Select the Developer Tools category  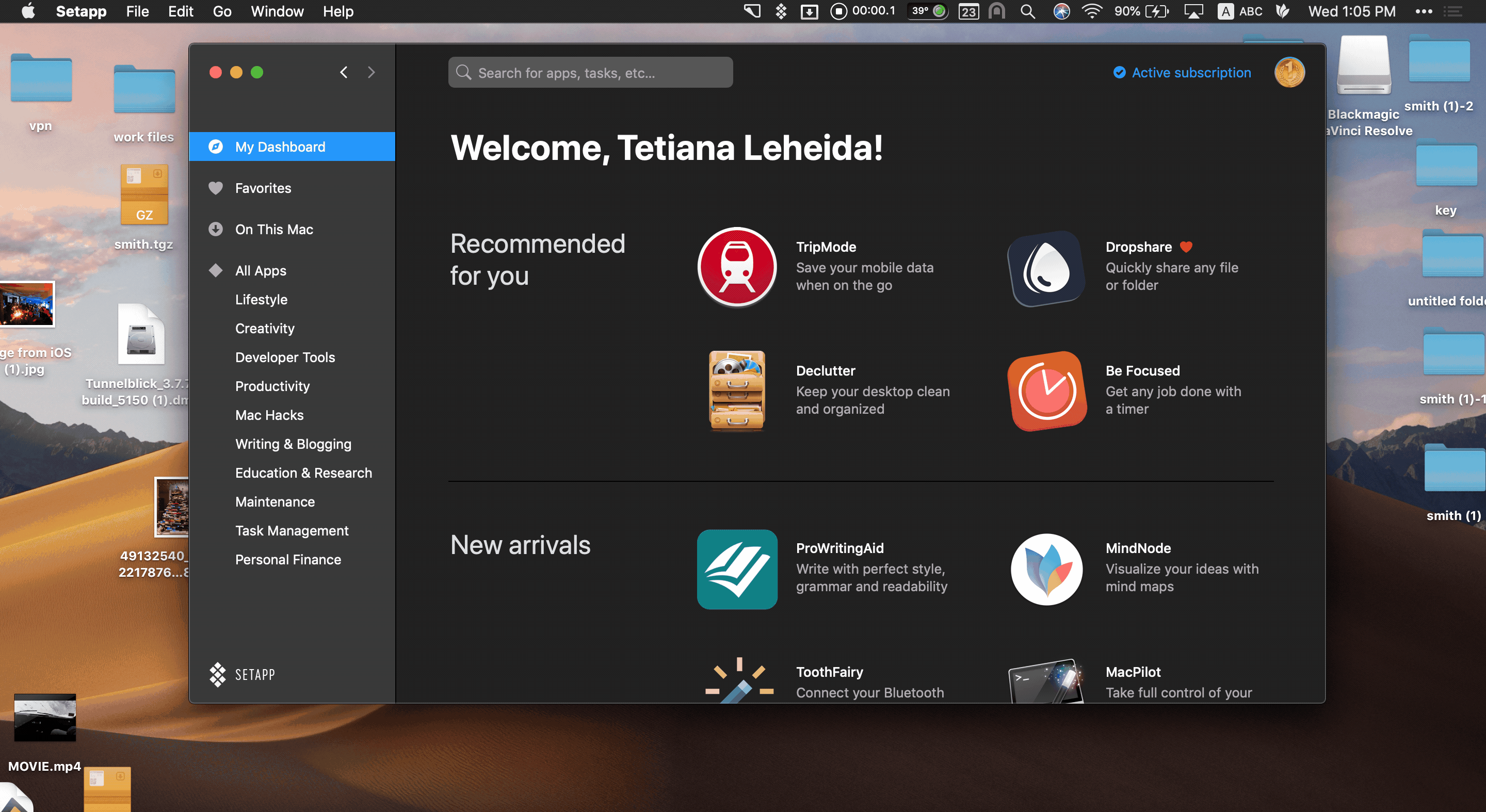(285, 357)
